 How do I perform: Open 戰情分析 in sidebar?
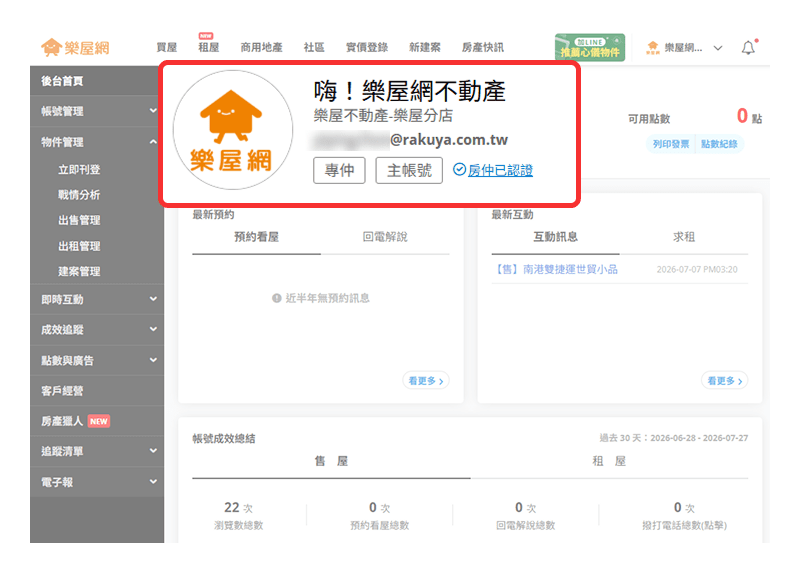[x=79, y=194]
